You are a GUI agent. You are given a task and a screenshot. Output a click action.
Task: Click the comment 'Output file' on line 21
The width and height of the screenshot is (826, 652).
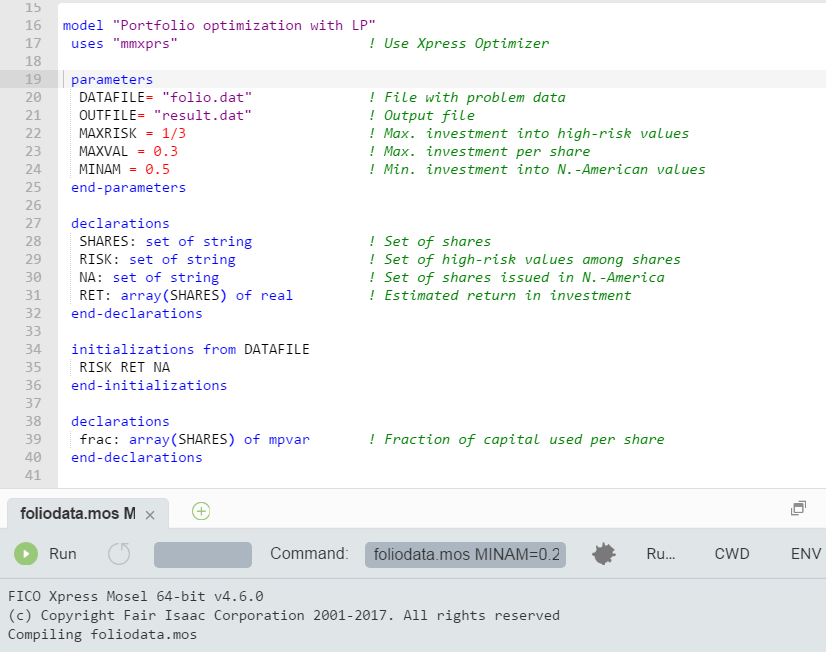pos(422,115)
